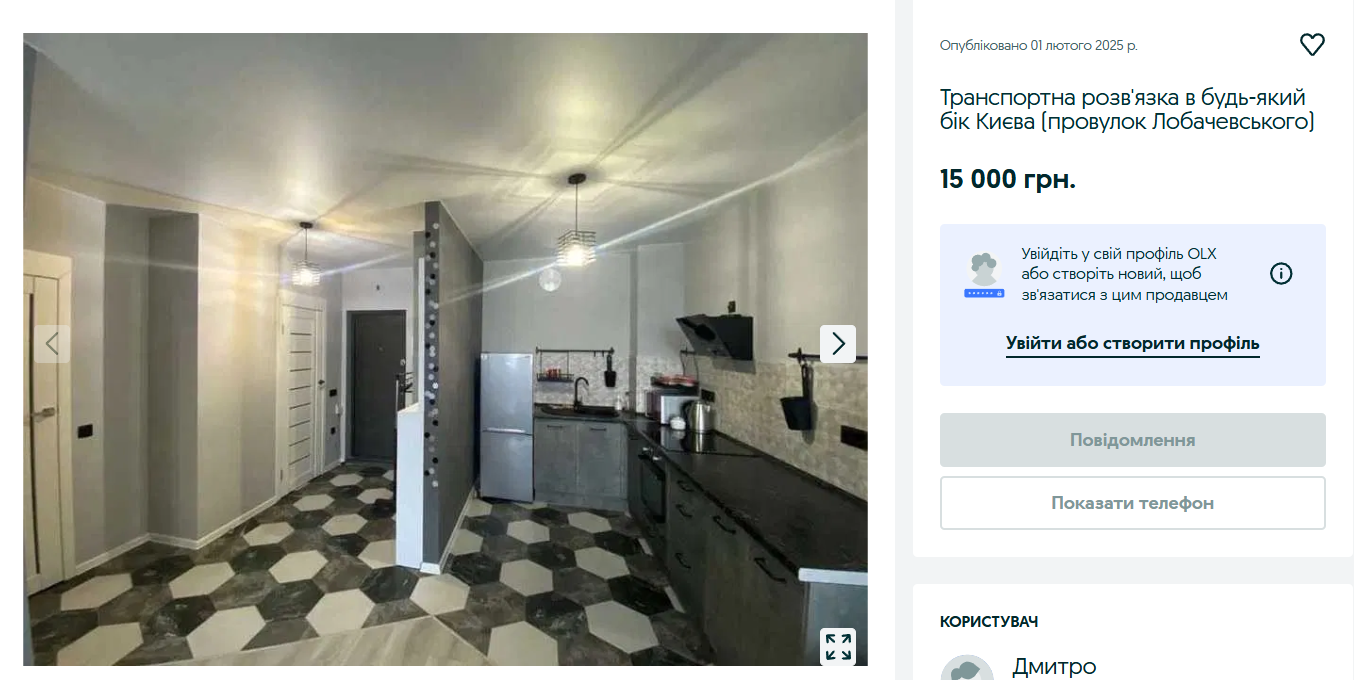
Task: Click the listing title about Транспортна розв'язка
Action: click(1127, 110)
